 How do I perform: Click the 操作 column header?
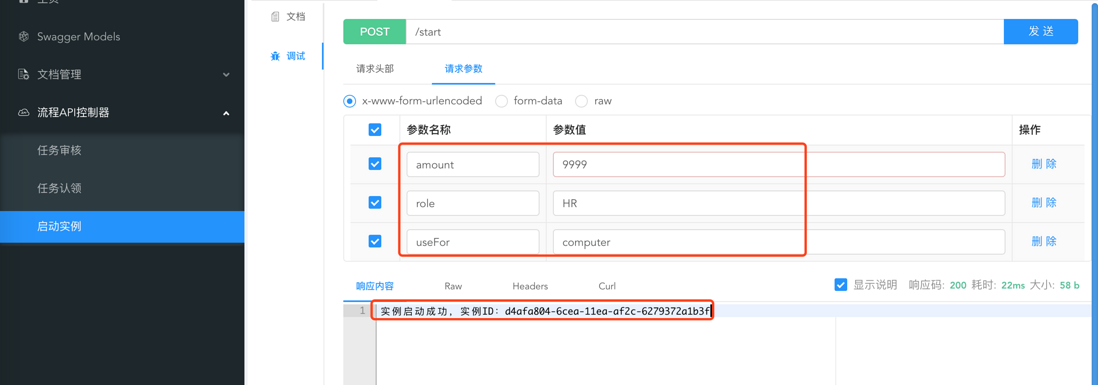coord(1029,130)
